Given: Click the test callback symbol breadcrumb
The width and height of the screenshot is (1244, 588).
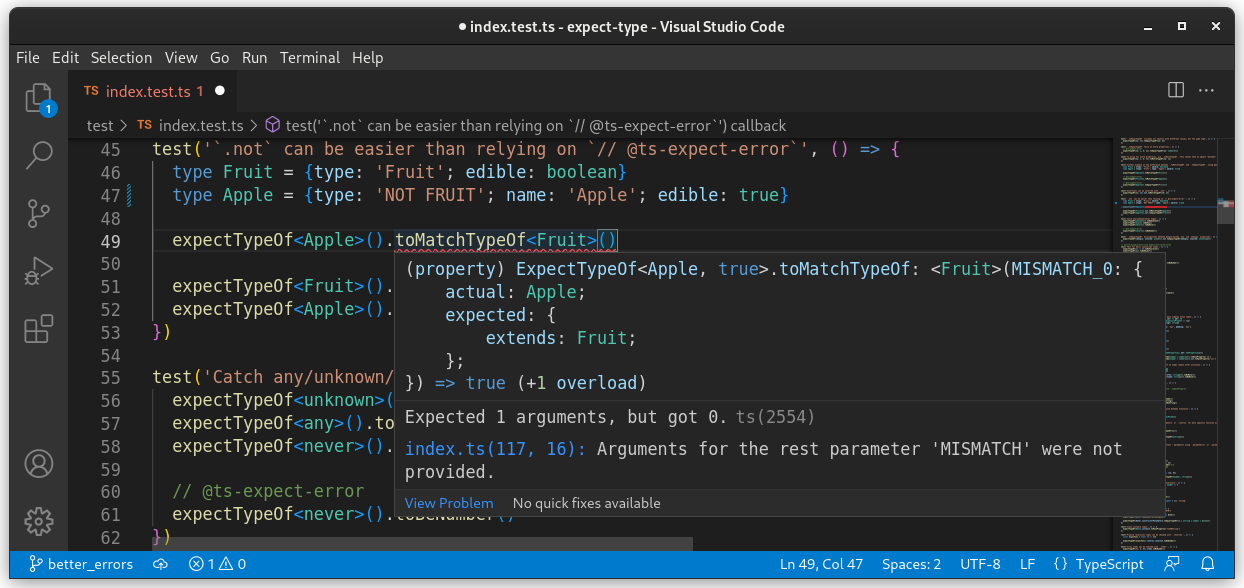Looking at the screenshot, I should (526, 126).
